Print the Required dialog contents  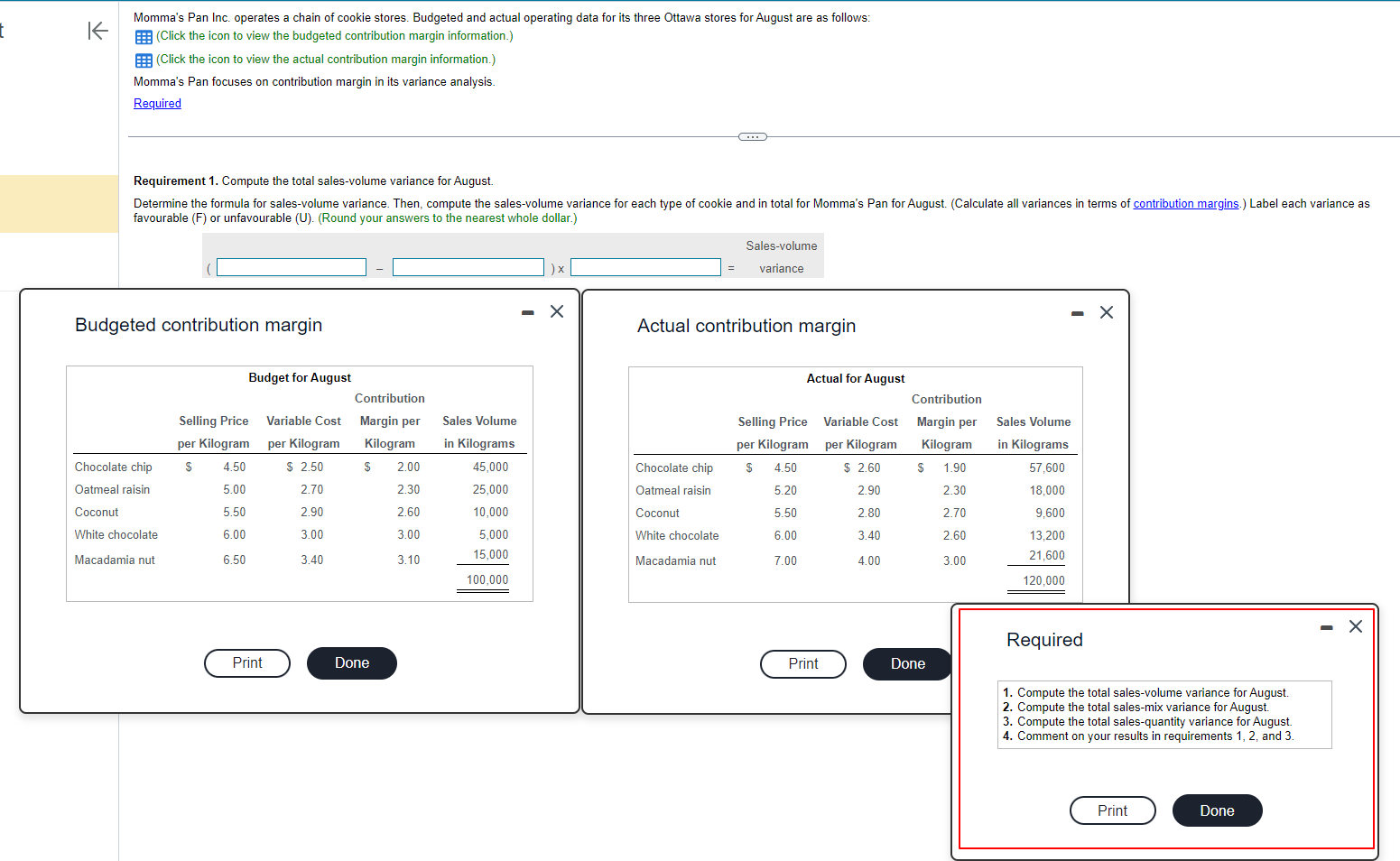tap(1113, 810)
